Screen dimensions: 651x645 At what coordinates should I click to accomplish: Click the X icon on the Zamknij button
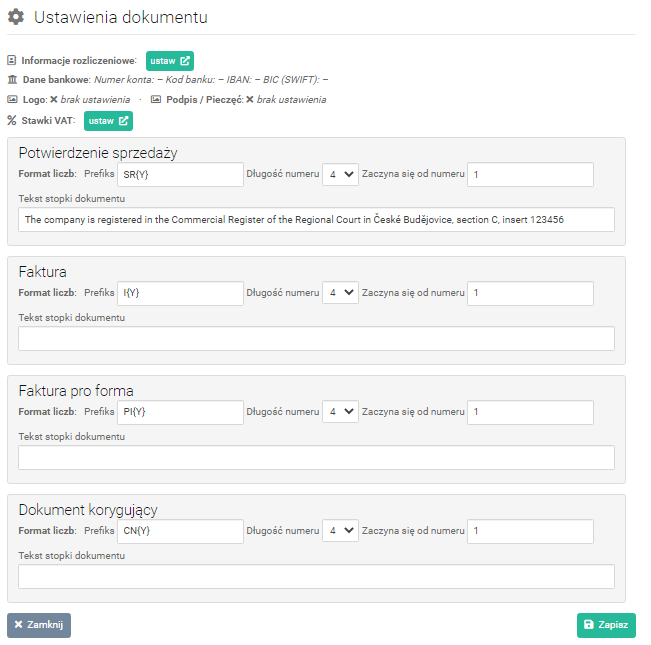(x=18, y=625)
